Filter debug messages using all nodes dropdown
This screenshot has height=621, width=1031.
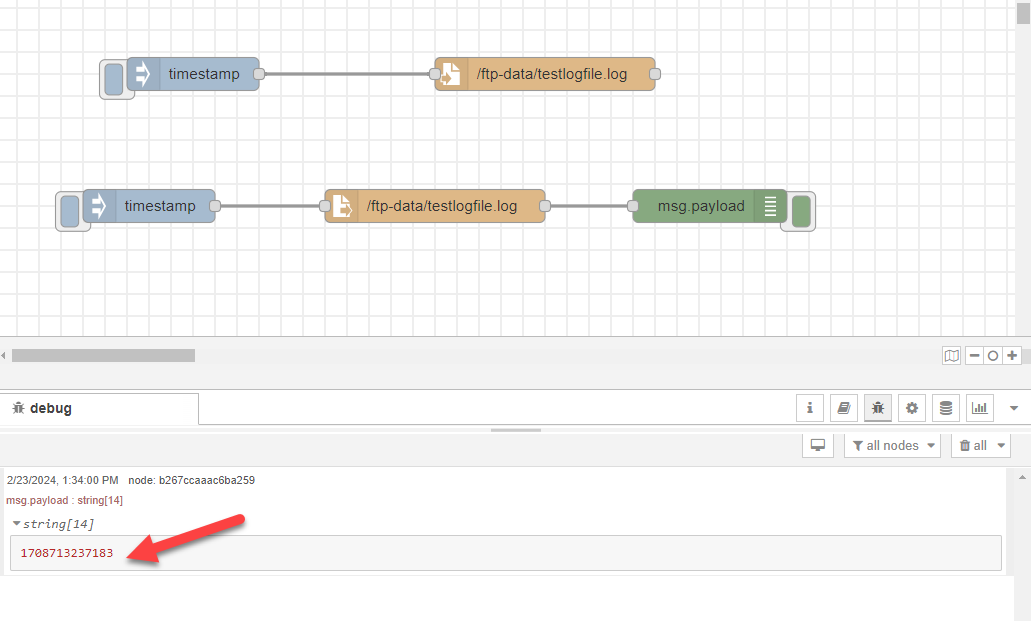[891, 445]
